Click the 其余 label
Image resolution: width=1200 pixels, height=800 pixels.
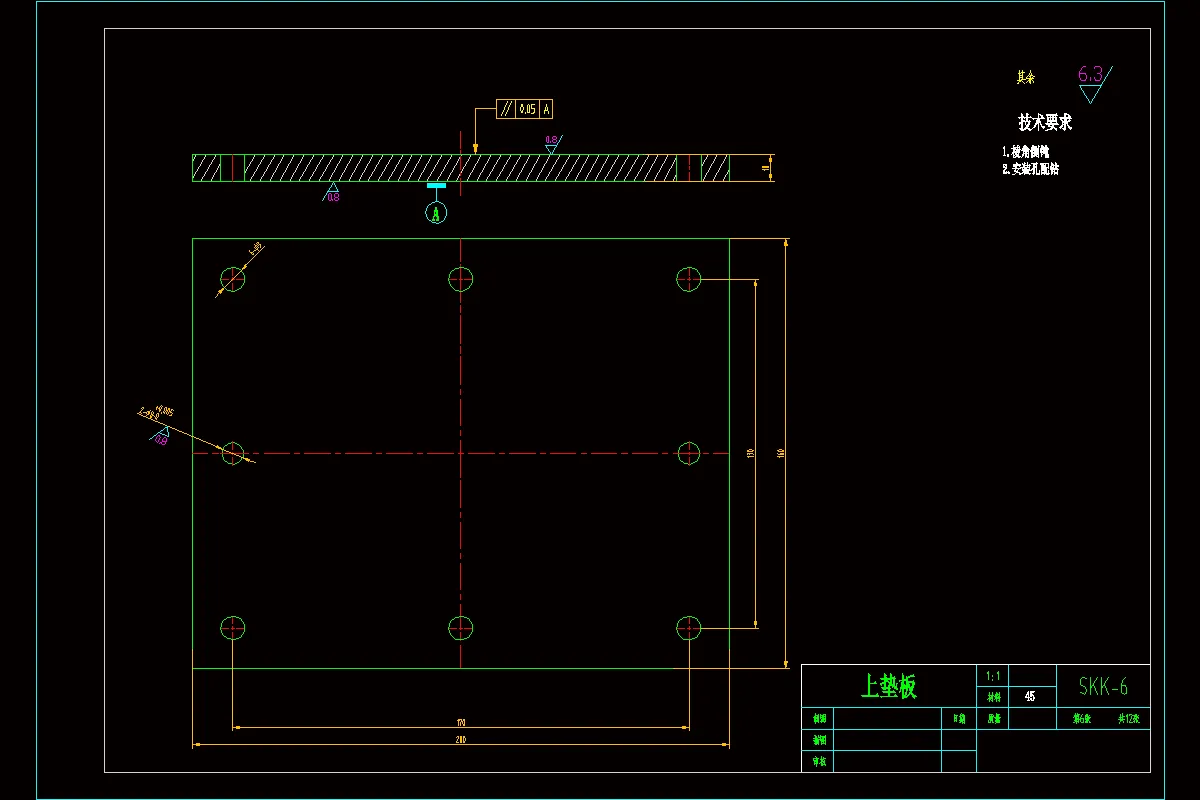(1025, 77)
